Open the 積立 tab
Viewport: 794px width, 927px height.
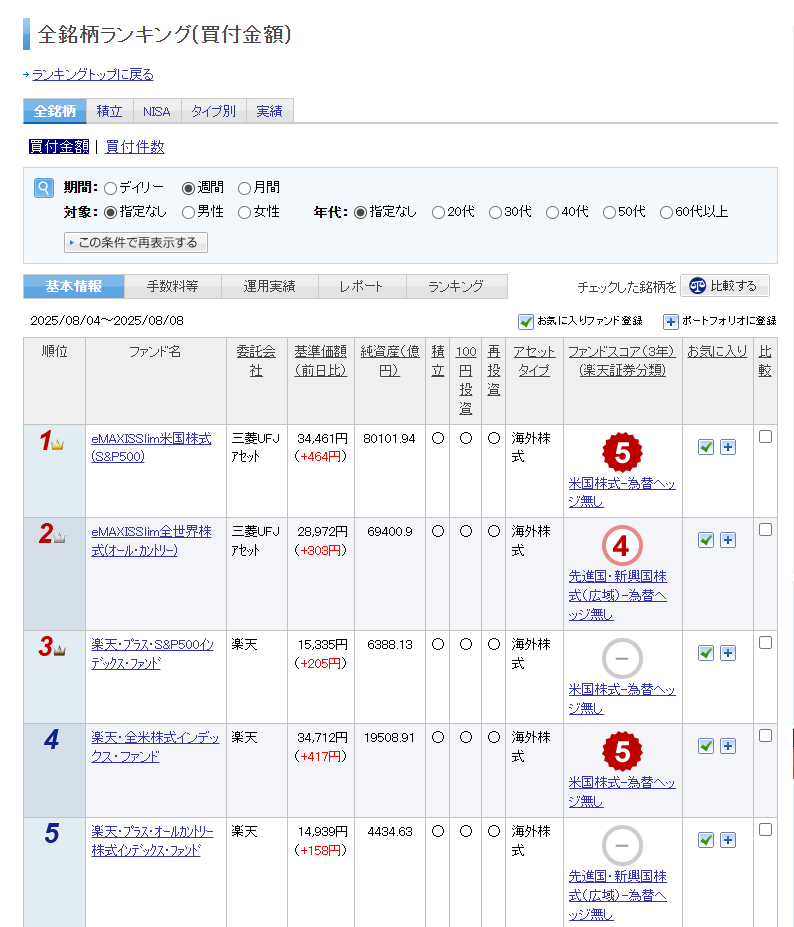pyautogui.click(x=109, y=111)
